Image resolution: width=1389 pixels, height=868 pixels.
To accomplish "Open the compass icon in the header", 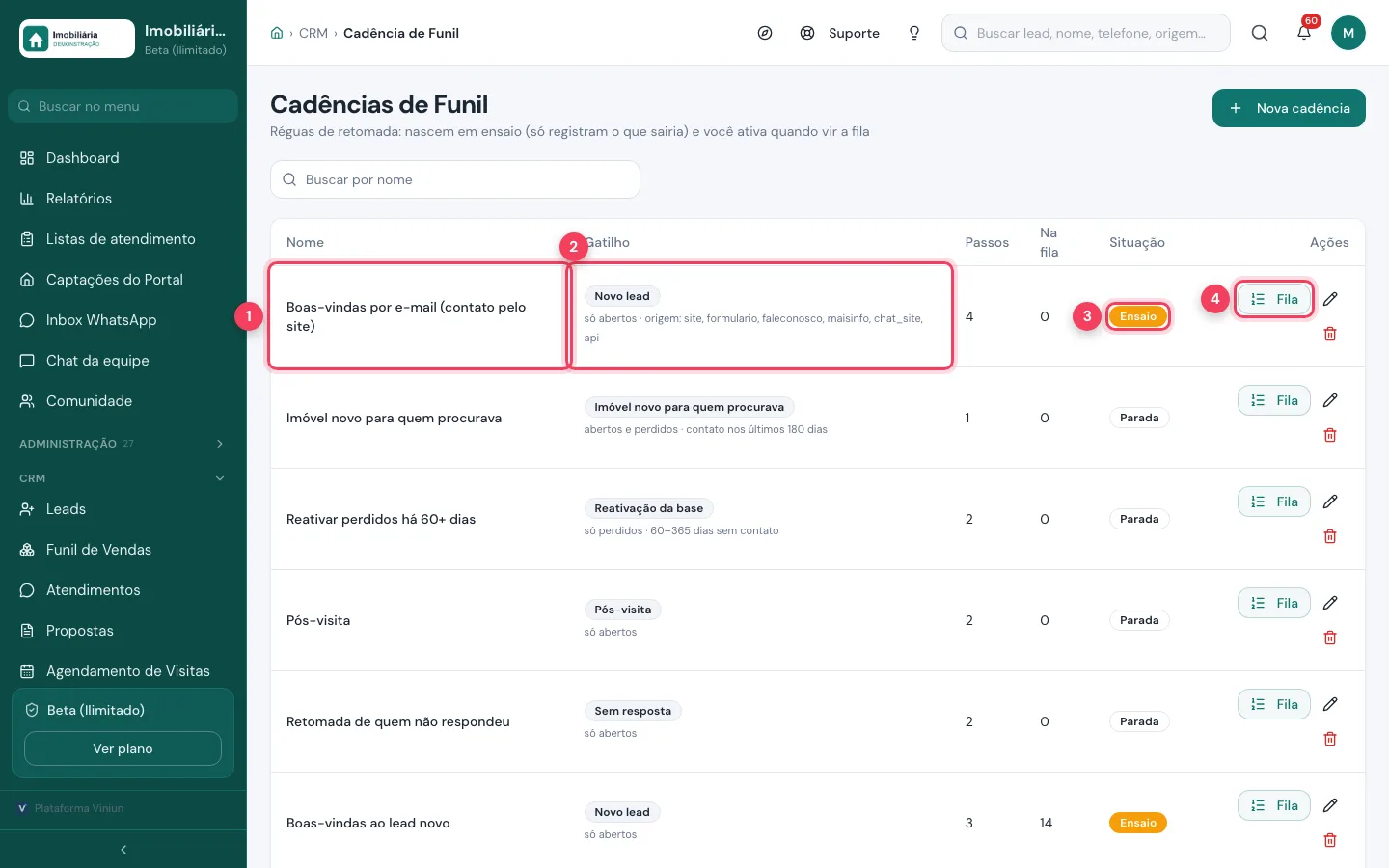I will coord(765,33).
